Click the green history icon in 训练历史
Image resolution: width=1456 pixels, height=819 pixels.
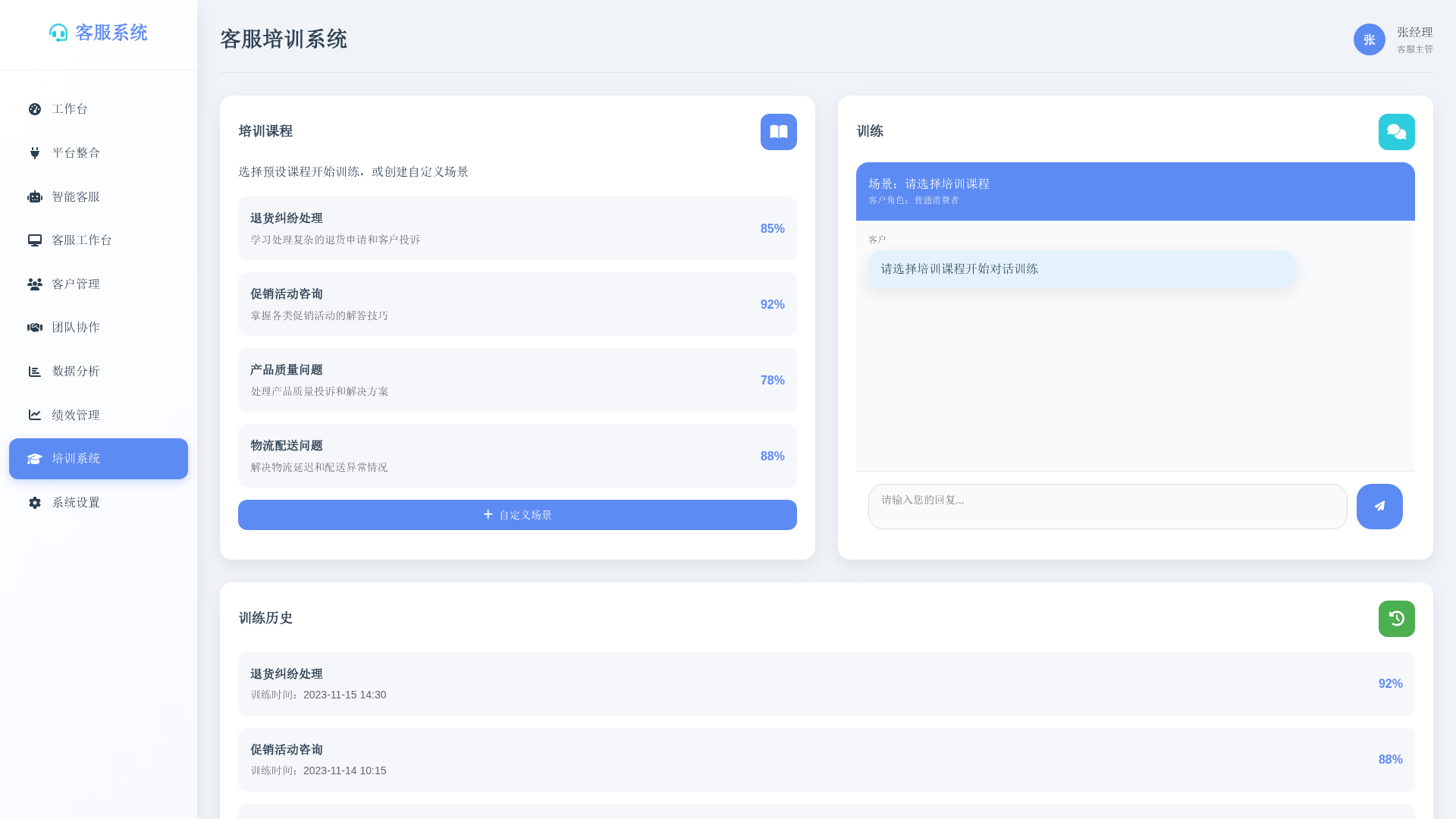(1396, 619)
